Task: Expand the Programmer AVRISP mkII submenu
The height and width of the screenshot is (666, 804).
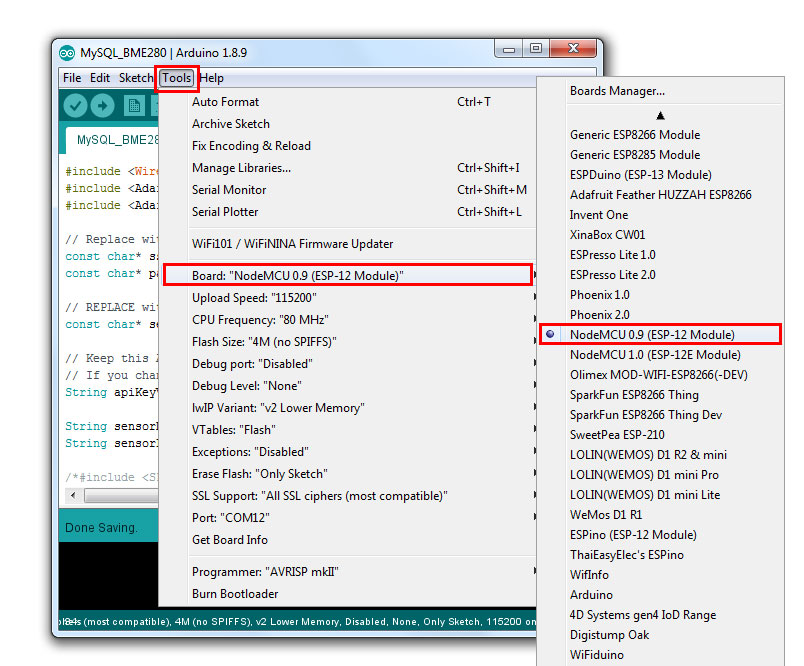Action: (x=349, y=572)
